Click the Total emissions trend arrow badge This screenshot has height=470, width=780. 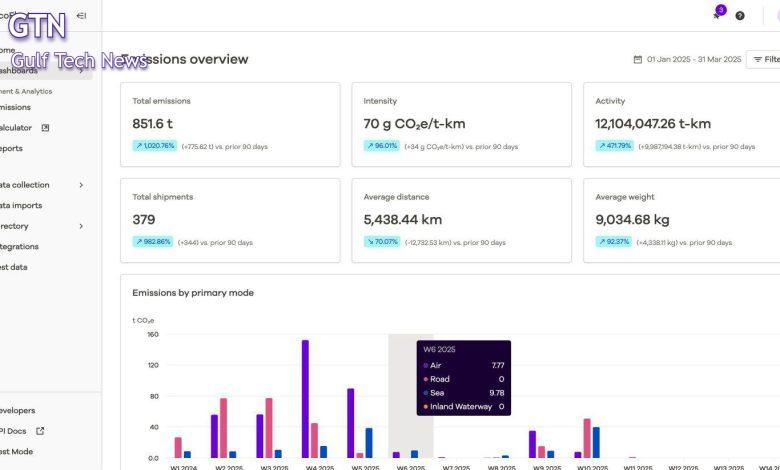[x=154, y=146]
